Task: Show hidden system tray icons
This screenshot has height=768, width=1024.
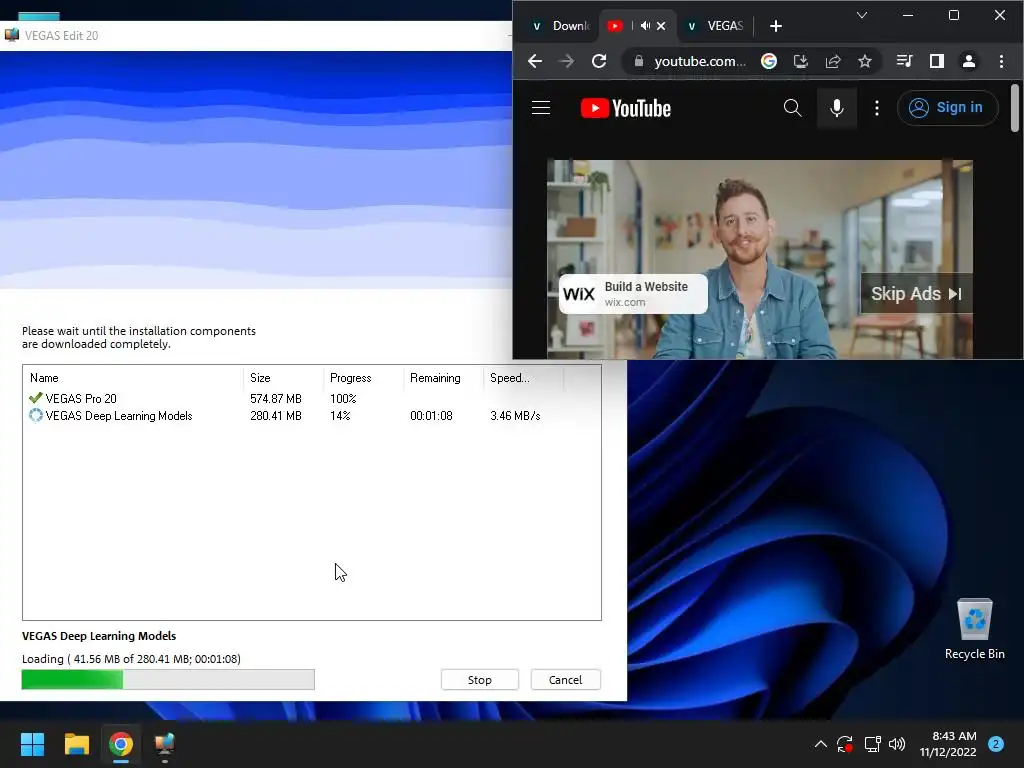Action: (x=820, y=744)
